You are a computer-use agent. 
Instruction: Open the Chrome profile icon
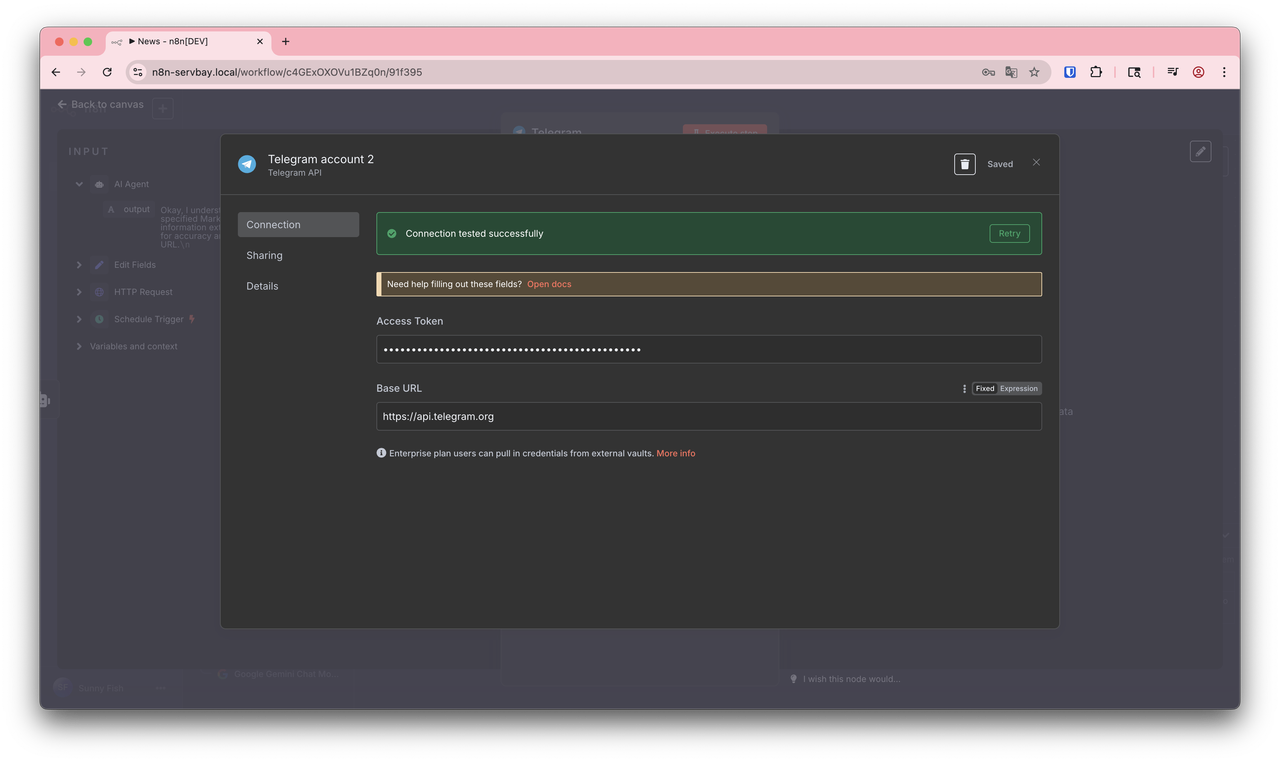(x=1198, y=72)
